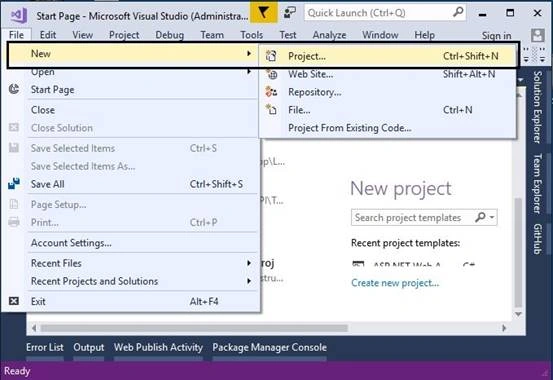Open the Project menu
This screenshot has width=553, height=380.
(124, 35)
